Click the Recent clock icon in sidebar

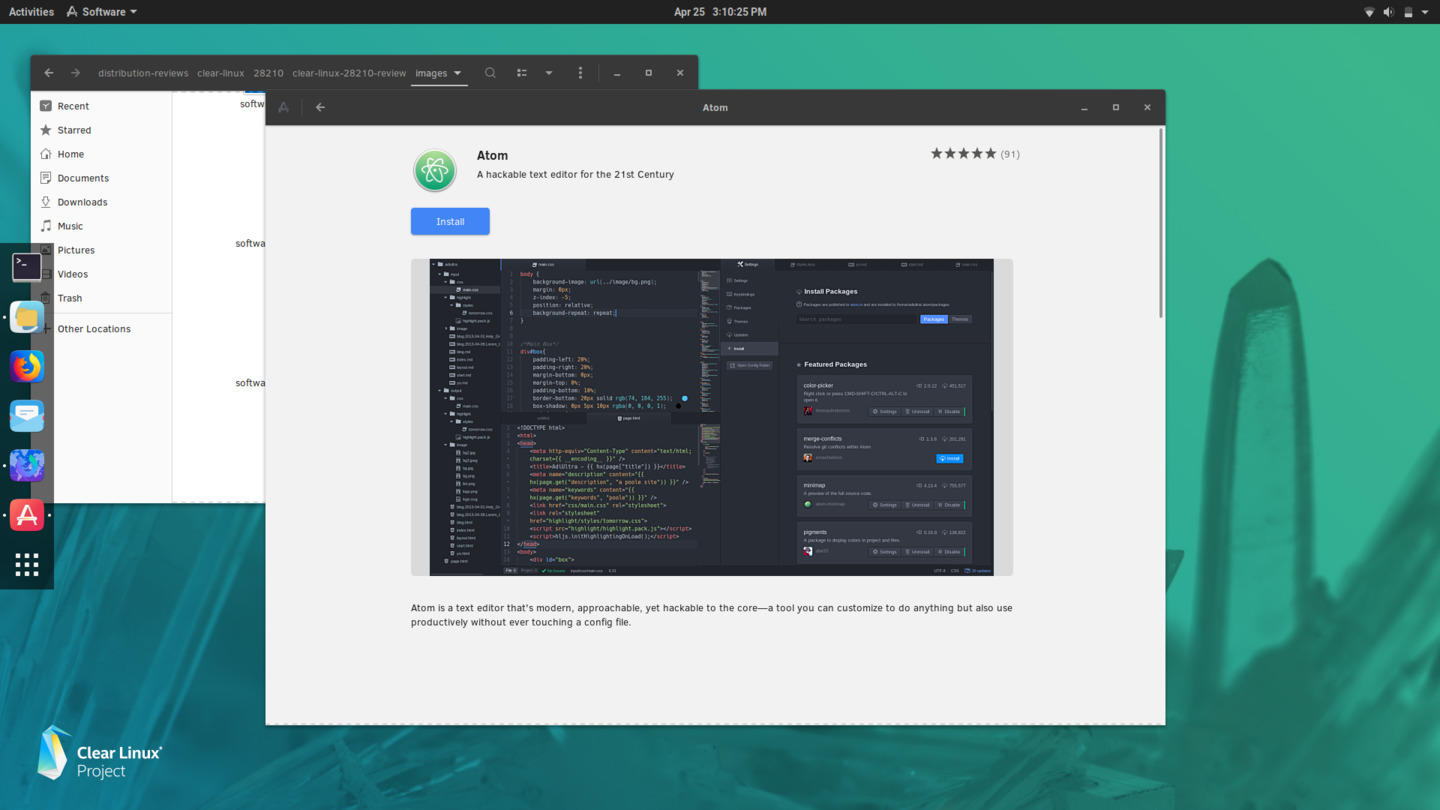45,106
